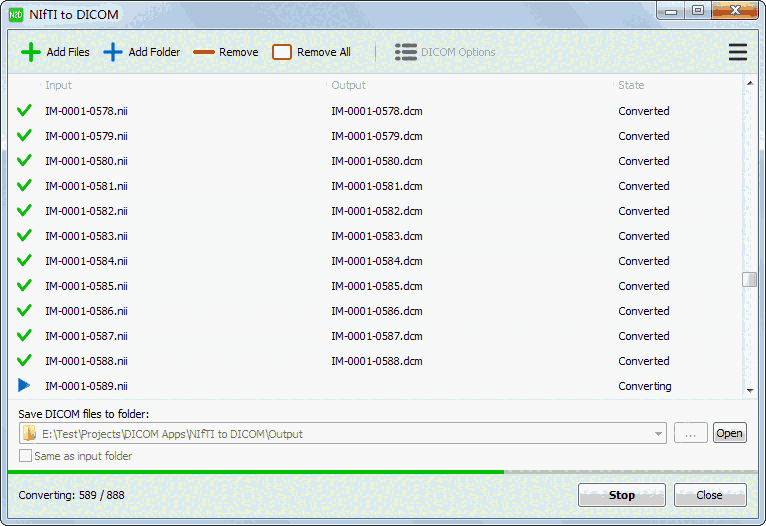The width and height of the screenshot is (766, 526).
Task: Click DICOM Options label in toolbar
Action: click(458, 52)
